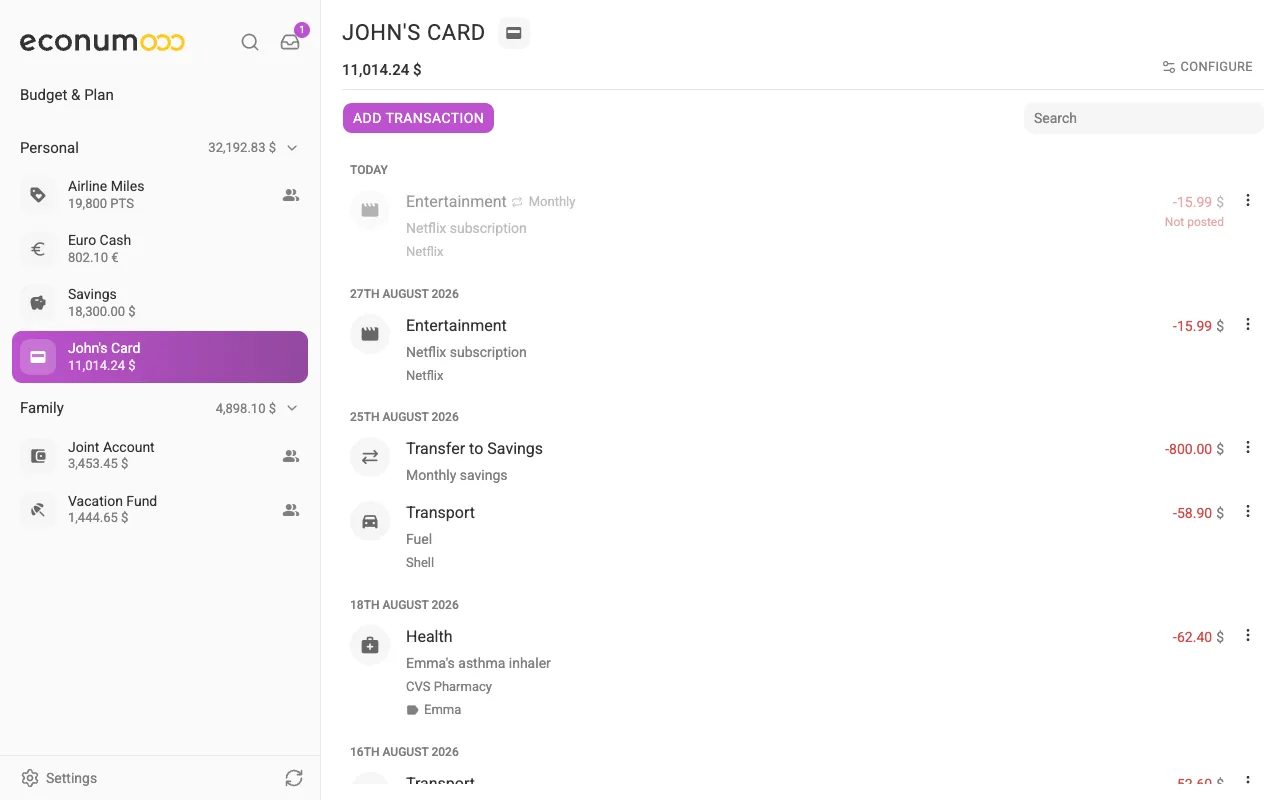
Task: Click the Savings piggy bank icon
Action: tap(38, 303)
